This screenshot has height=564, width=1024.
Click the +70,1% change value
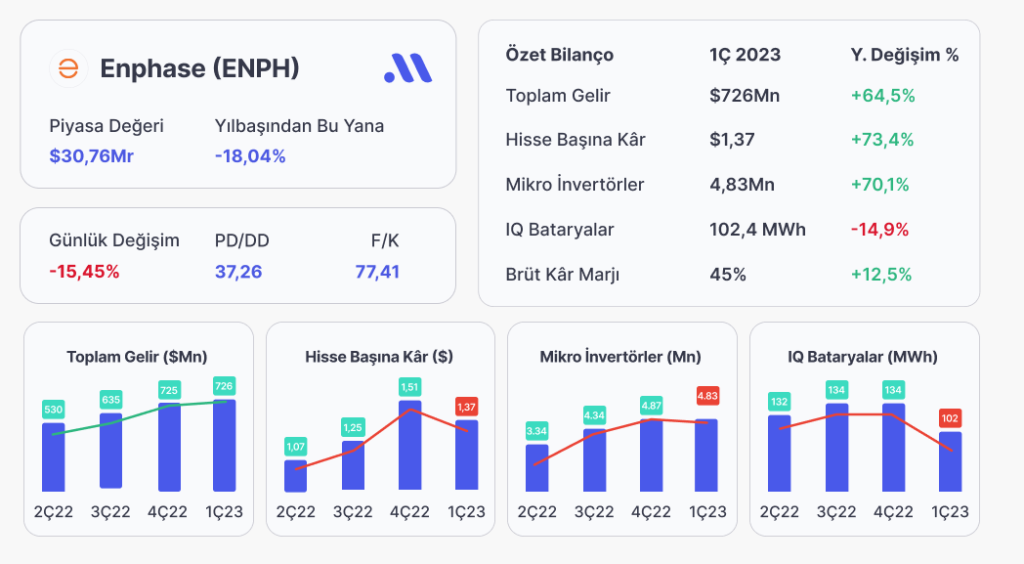[x=880, y=185]
